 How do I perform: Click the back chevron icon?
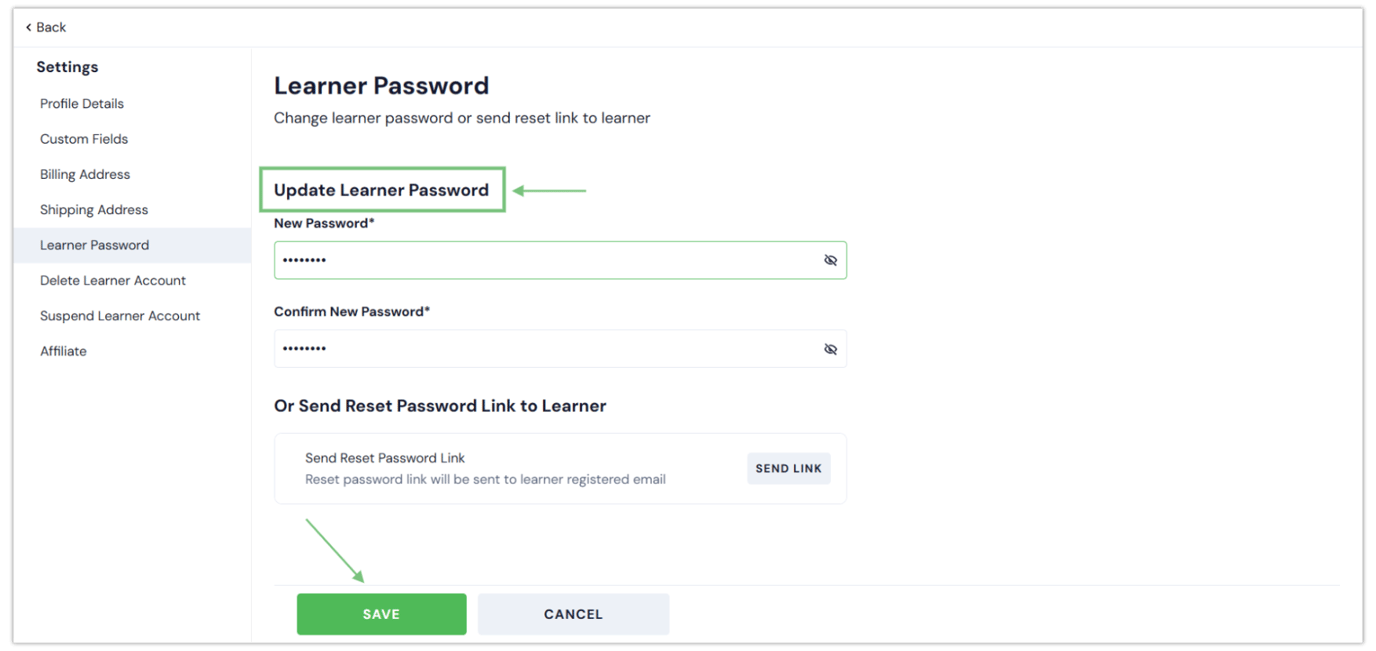point(27,27)
